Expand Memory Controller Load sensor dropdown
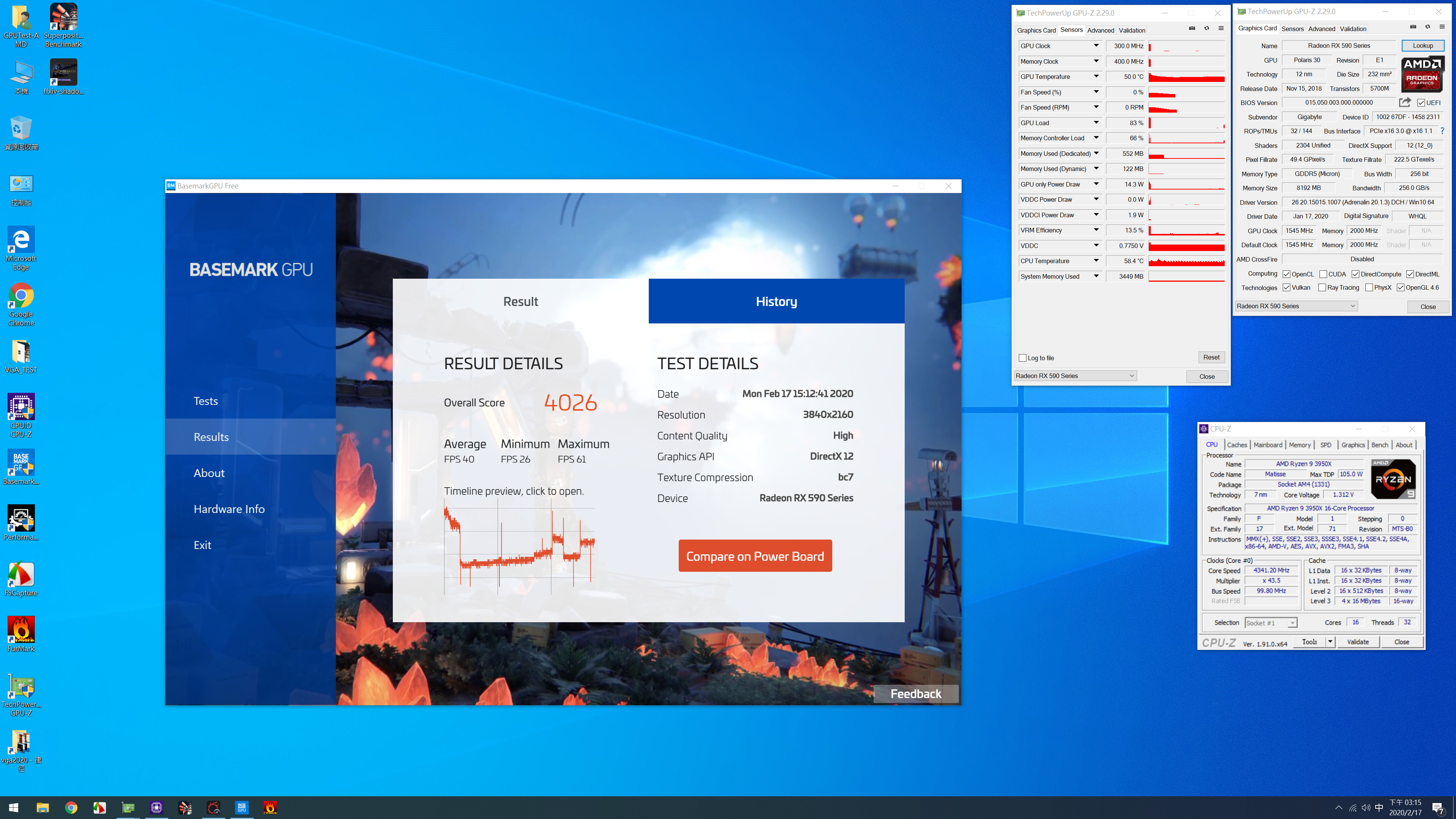The width and height of the screenshot is (1456, 819). coord(1096,138)
